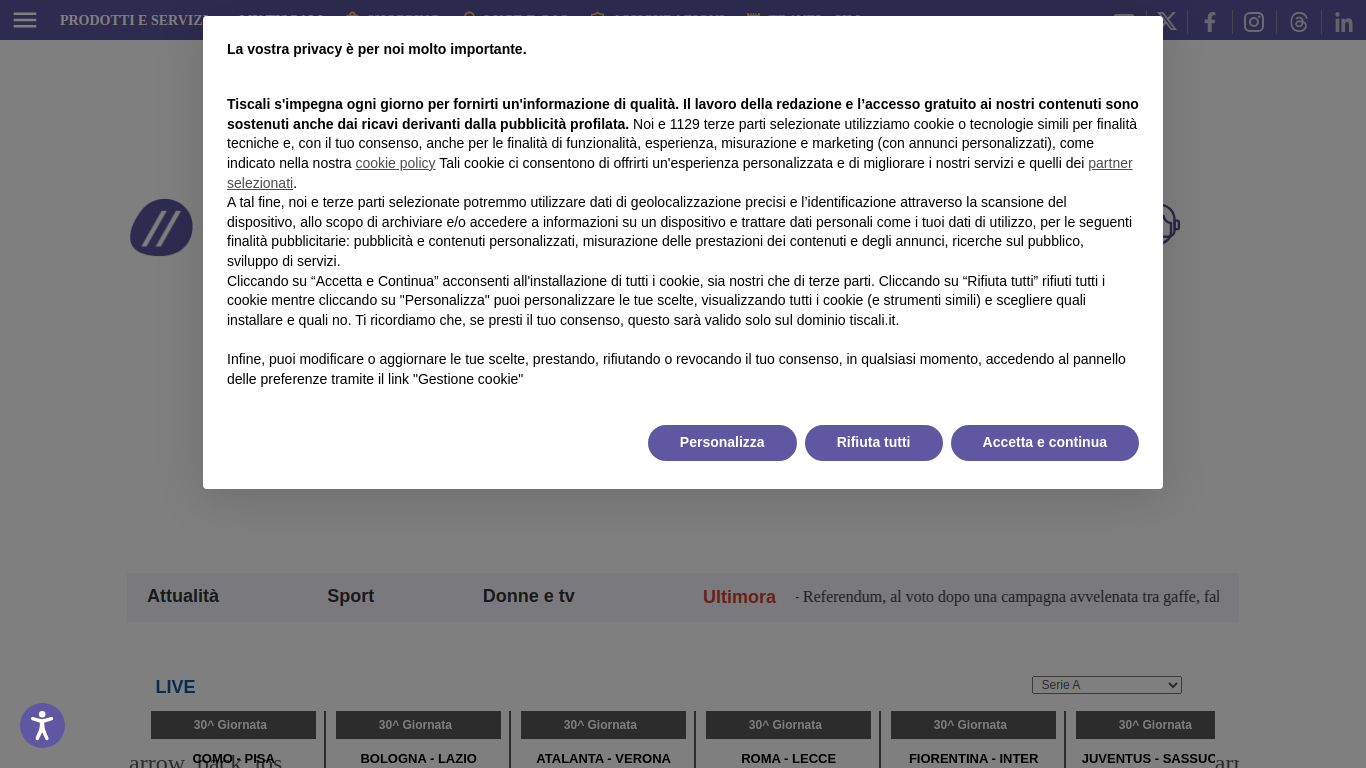The height and width of the screenshot is (768, 1366).
Task: Click 30^ Giornata header above Como - Pisa
Action: click(233, 725)
